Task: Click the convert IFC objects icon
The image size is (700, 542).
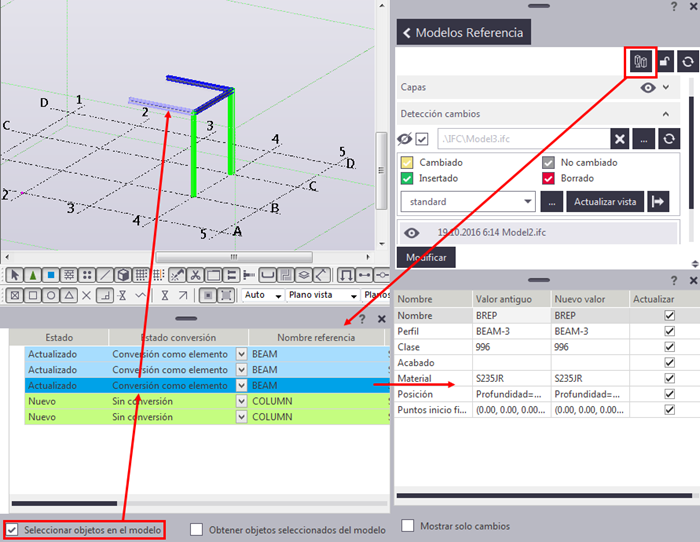Action: 639,62
